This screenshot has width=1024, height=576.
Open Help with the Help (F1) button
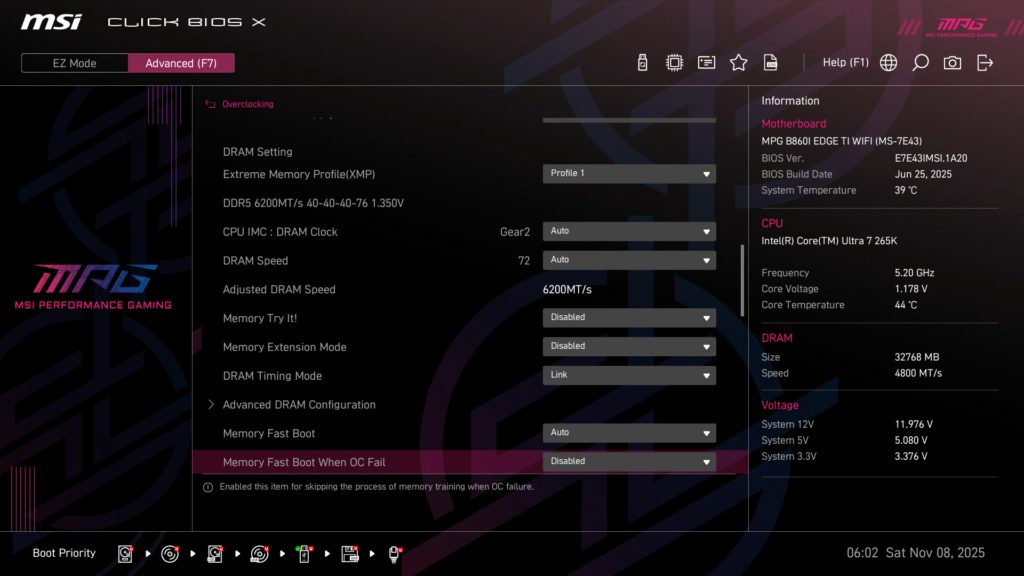tap(846, 61)
